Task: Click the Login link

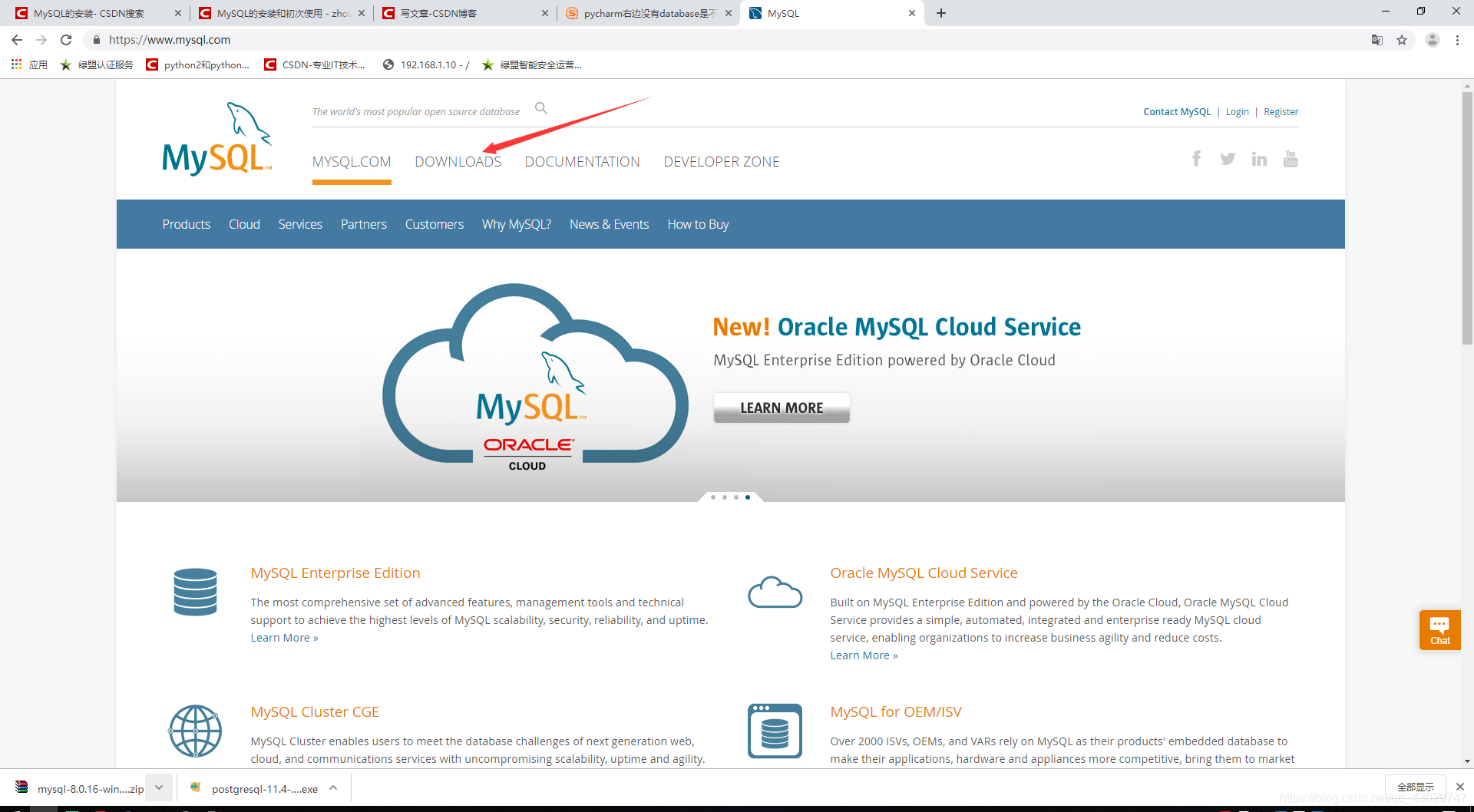Action: [x=1237, y=112]
